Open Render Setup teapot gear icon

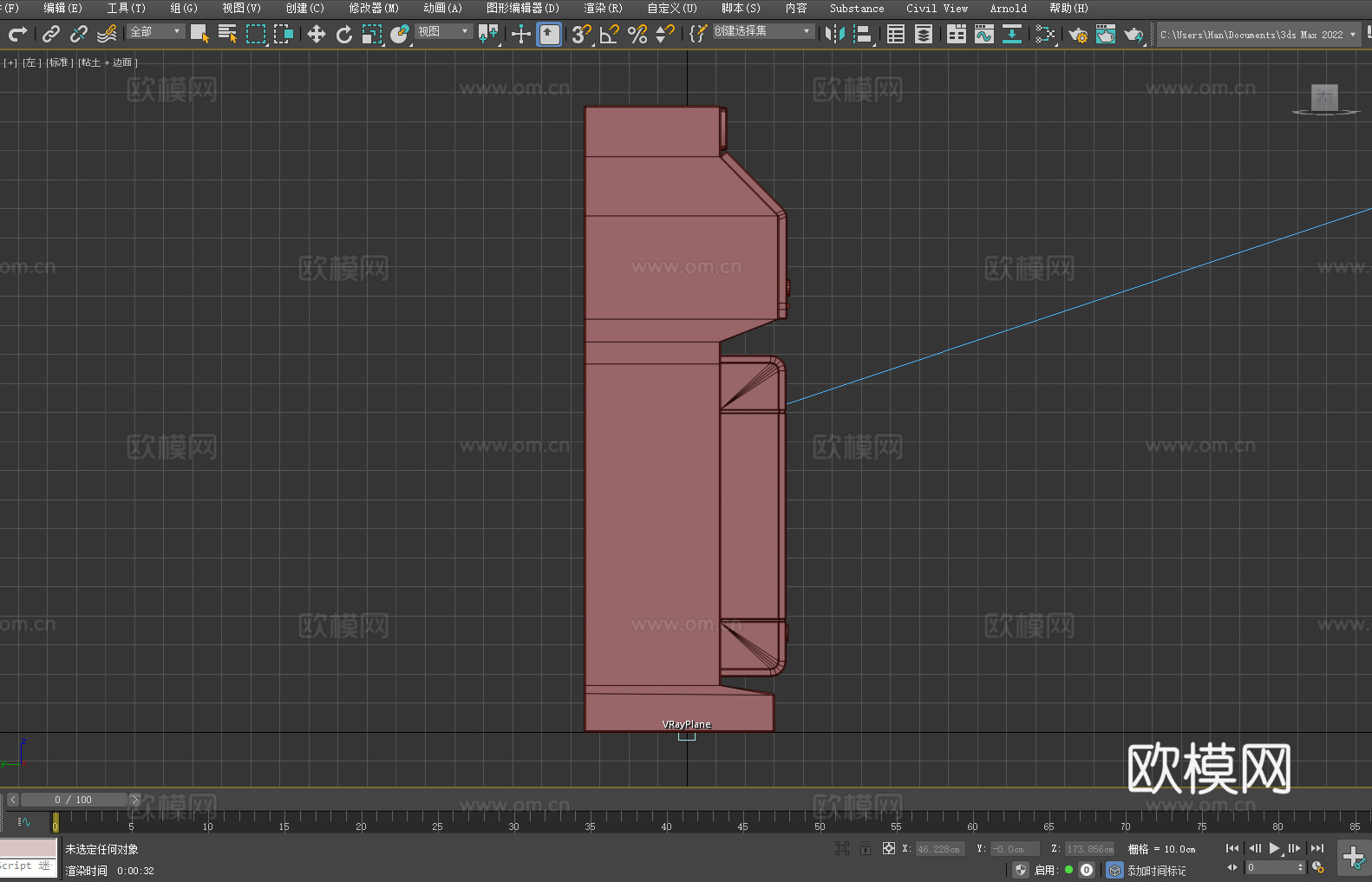click(1078, 34)
